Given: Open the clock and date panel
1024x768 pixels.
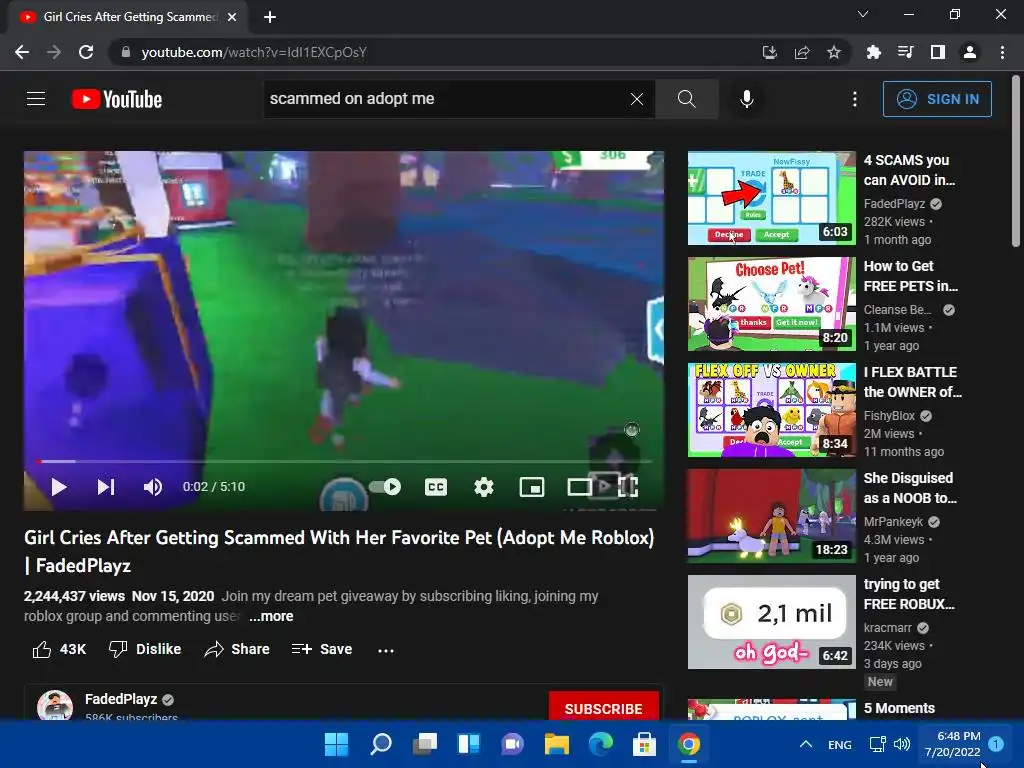Looking at the screenshot, I should click(x=952, y=744).
